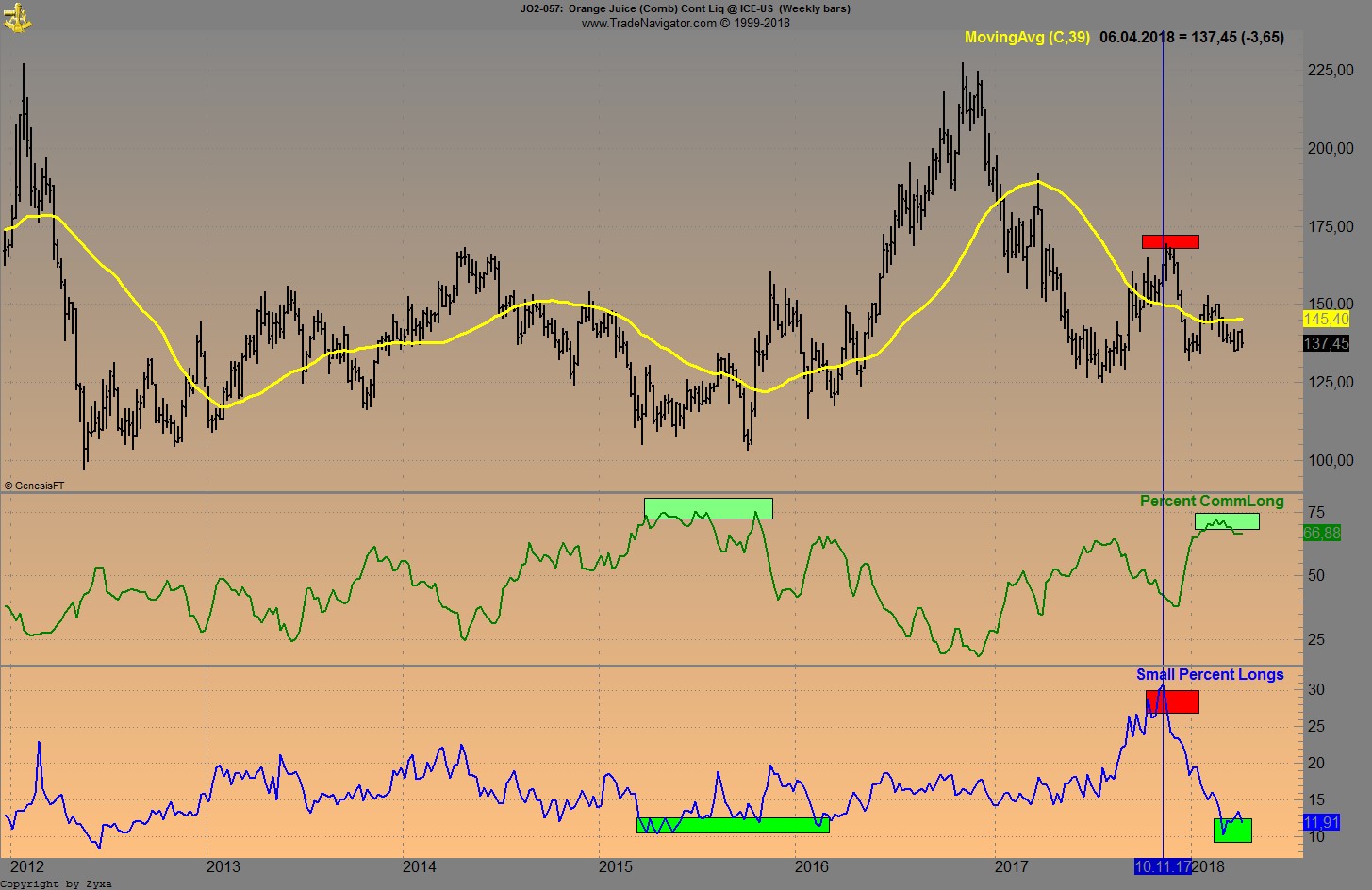Click the large green box in CommLong 2015
1372x890 pixels.
[x=708, y=508]
